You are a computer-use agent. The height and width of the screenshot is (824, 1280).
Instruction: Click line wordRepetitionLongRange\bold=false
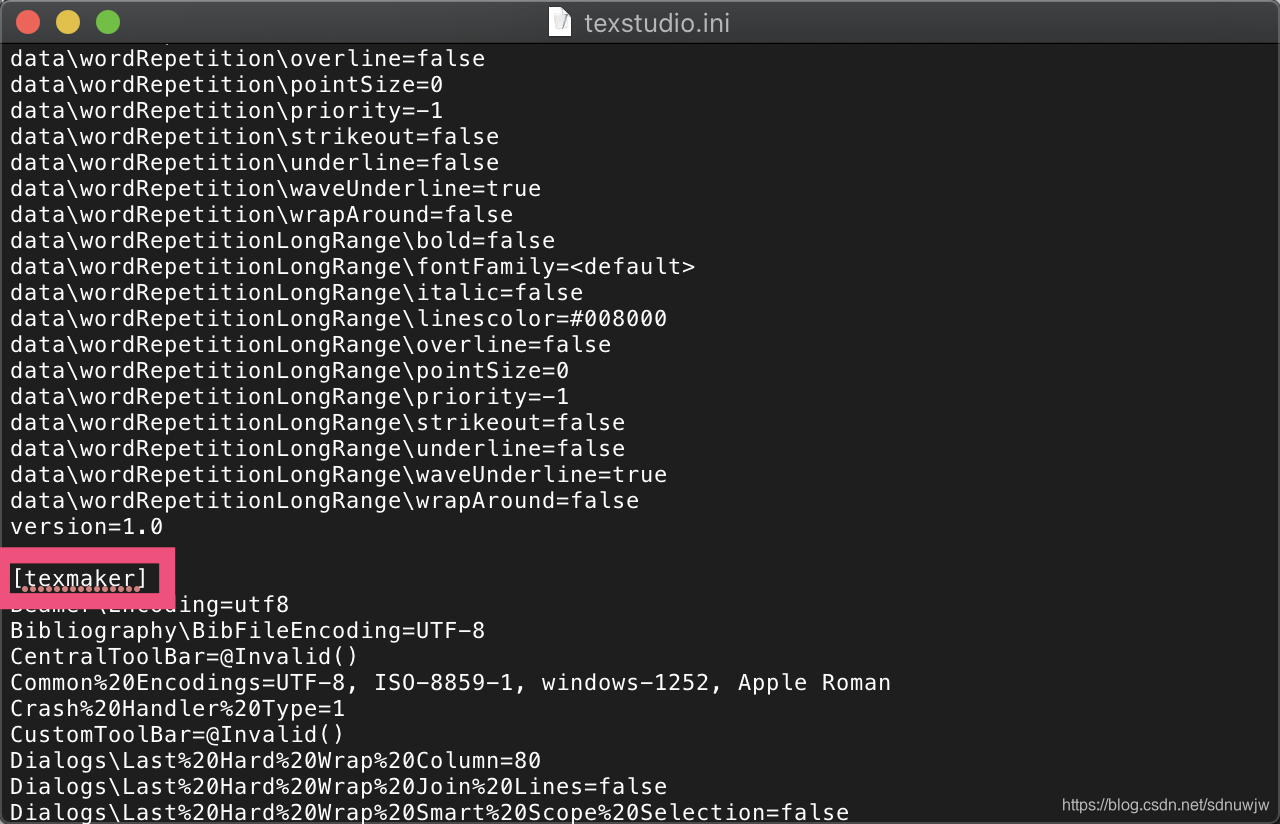[282, 241]
